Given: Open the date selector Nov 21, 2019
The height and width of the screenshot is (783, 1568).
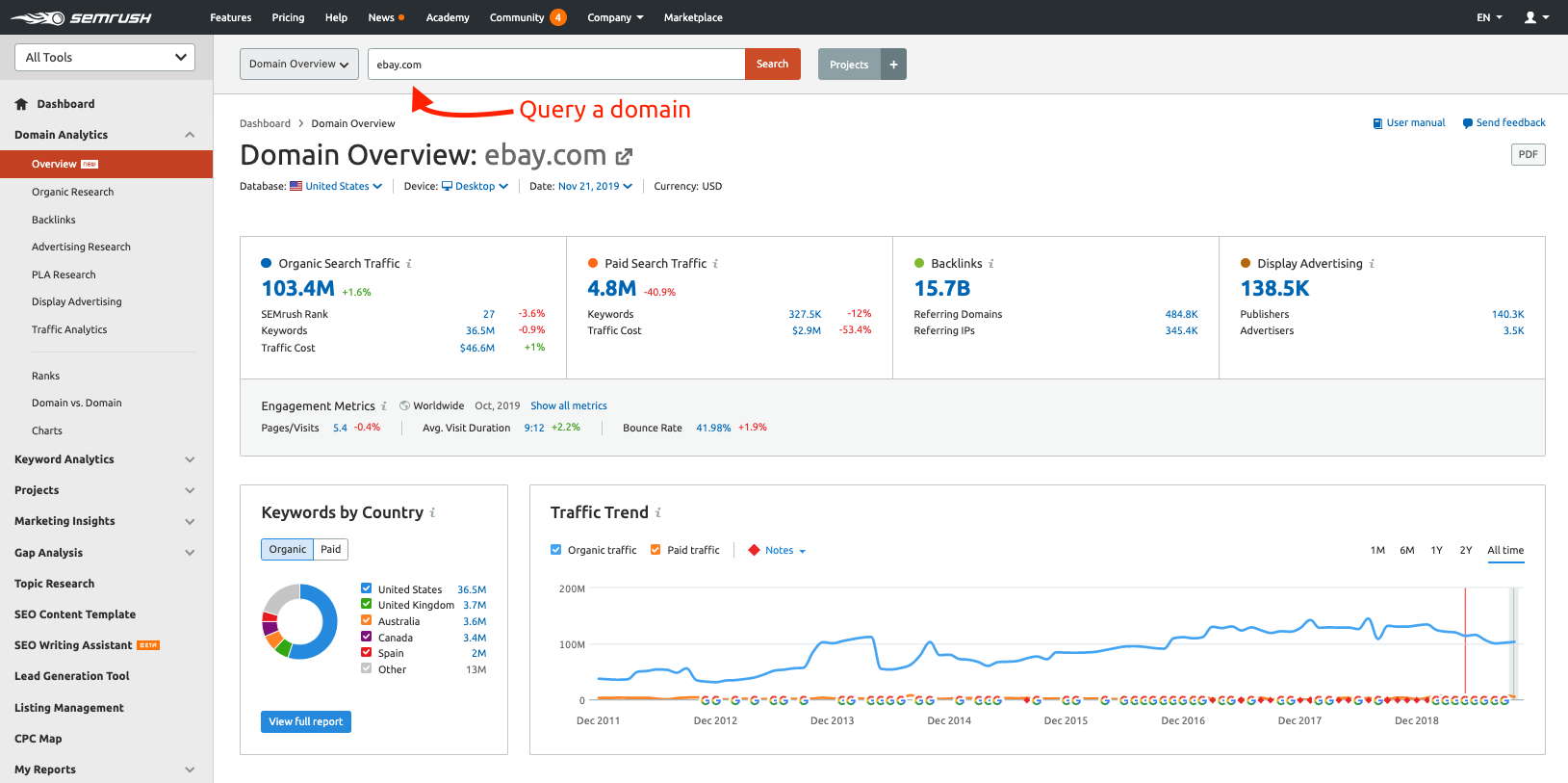Looking at the screenshot, I should coord(595,186).
